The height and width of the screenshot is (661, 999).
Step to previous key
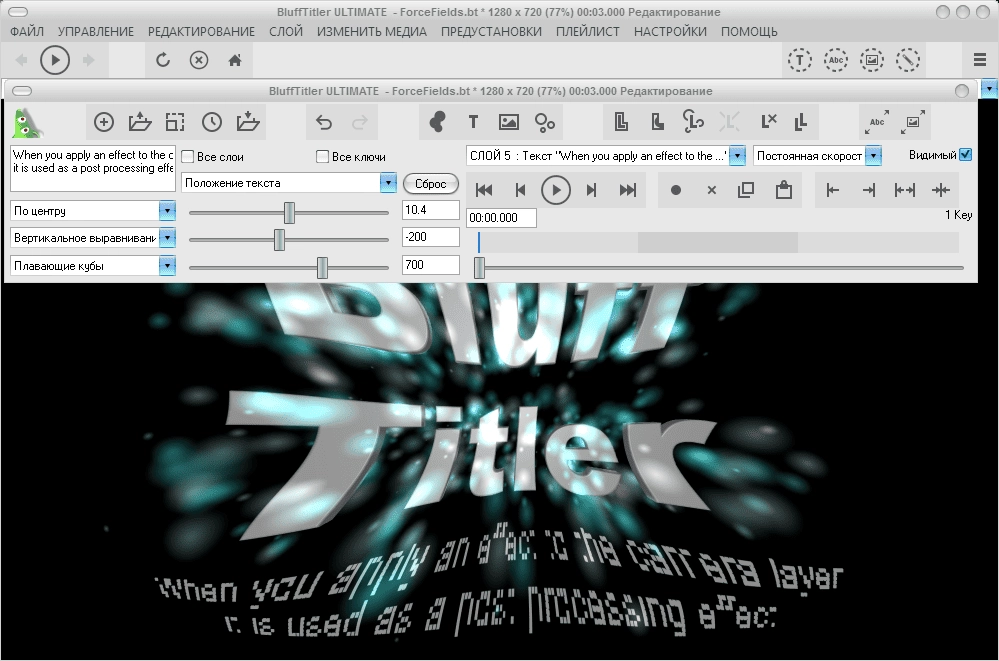tap(520, 190)
